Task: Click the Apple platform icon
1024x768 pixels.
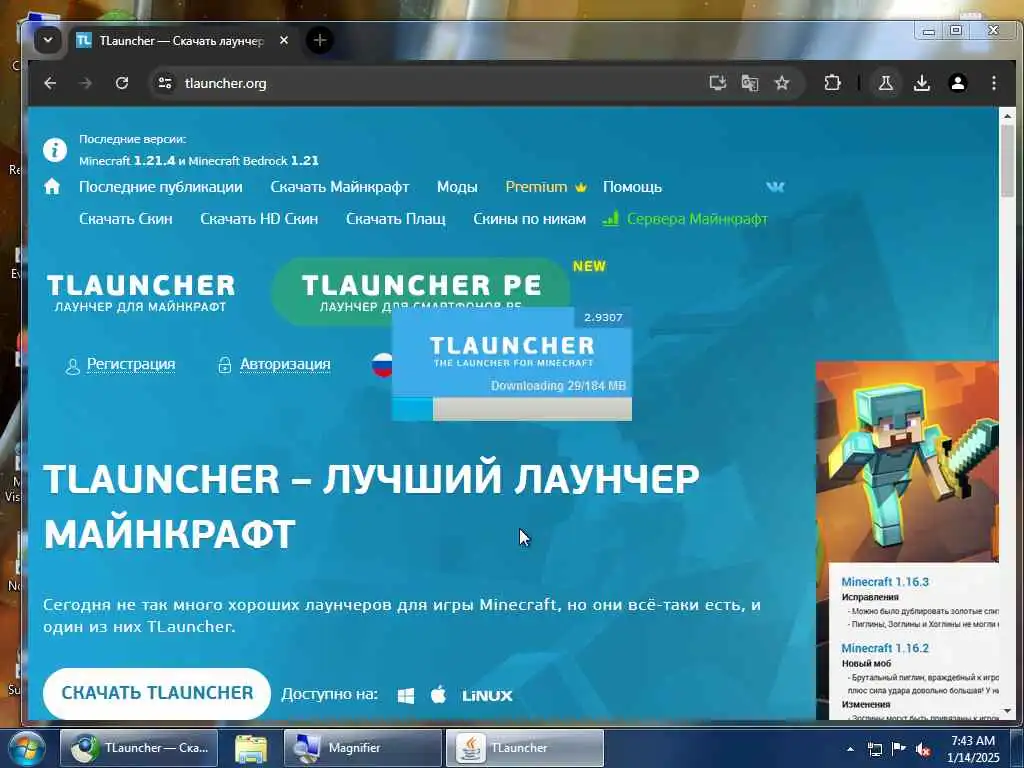Action: coord(439,694)
